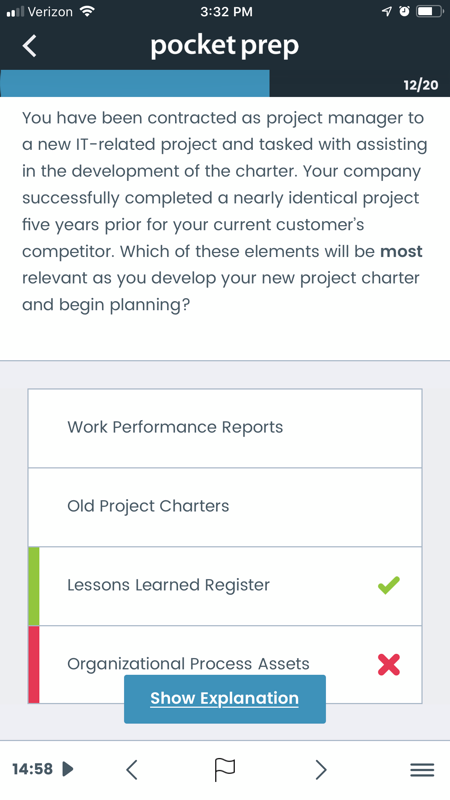Select Work Performance Reports answer
Screen dimensions: 450x800
pyautogui.click(x=225, y=428)
